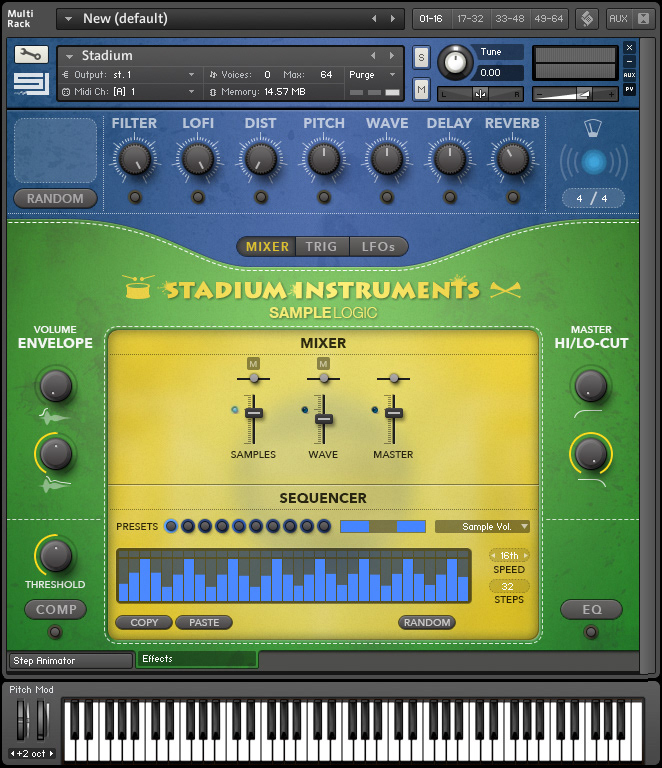This screenshot has height=768, width=662.
Task: Click PASTE in the sequencer
Action: click(204, 623)
